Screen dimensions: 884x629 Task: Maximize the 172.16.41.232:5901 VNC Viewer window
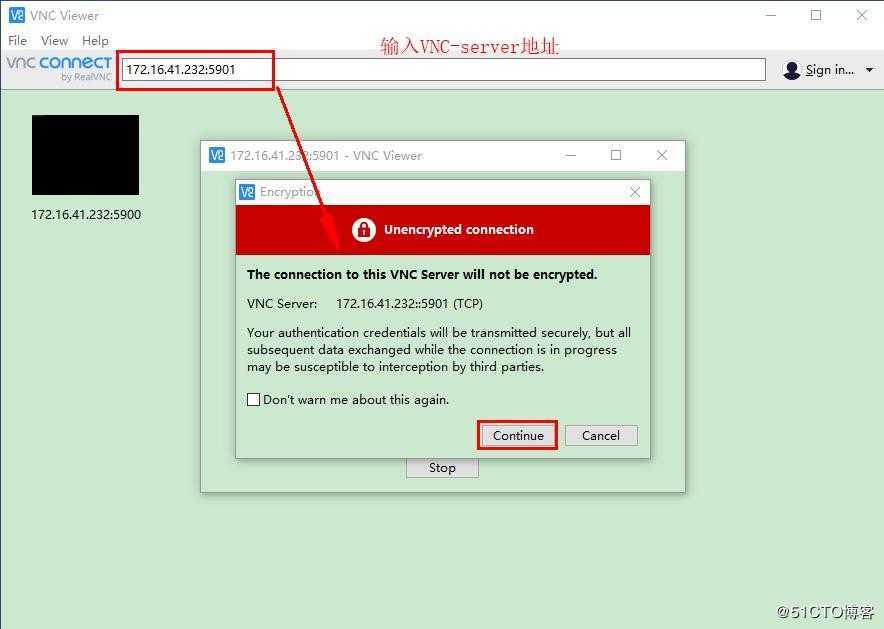616,155
